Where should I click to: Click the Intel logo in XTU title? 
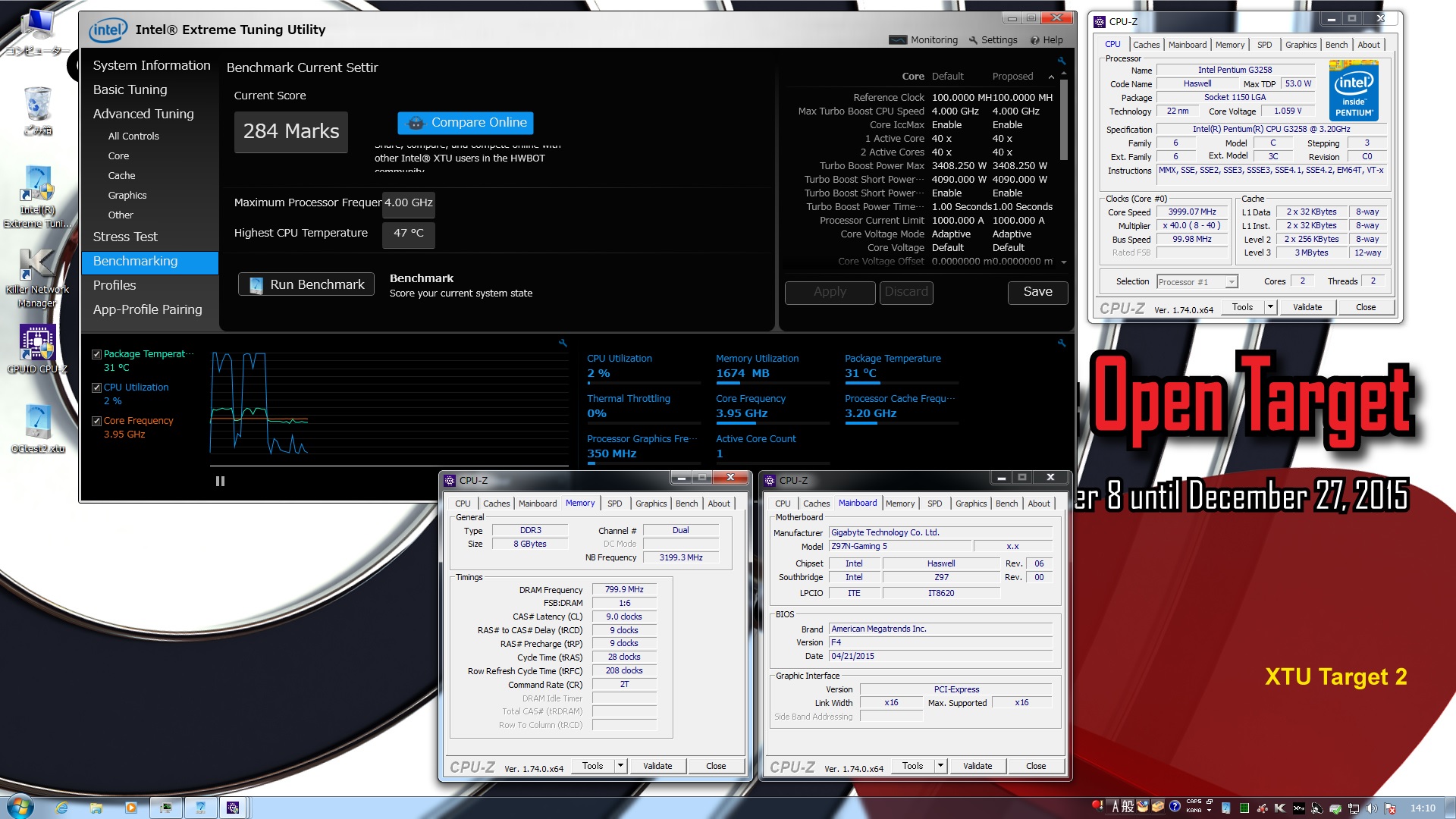[x=108, y=30]
